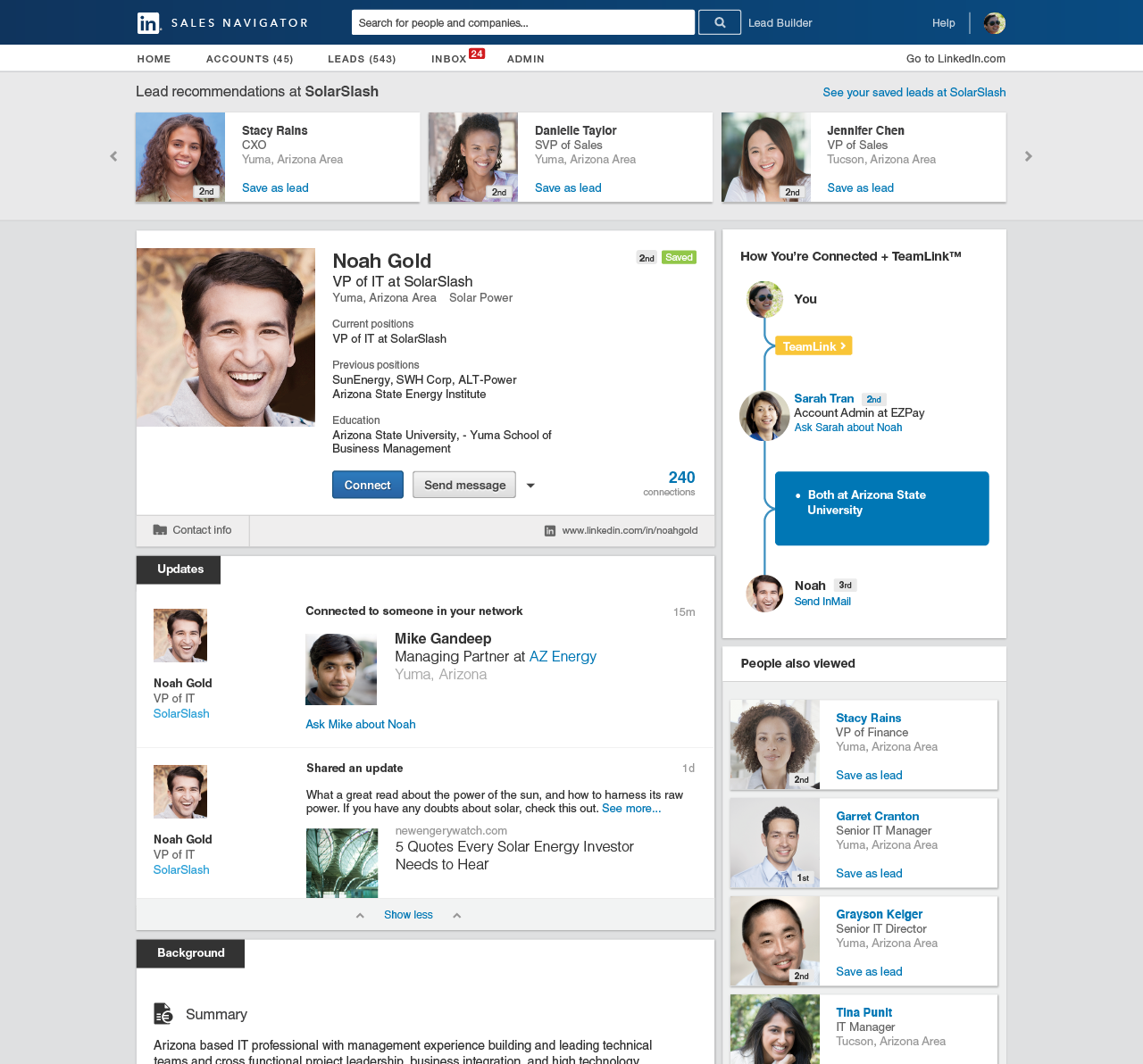
Task: Click Ask Sarah about Noah
Action: [848, 428]
